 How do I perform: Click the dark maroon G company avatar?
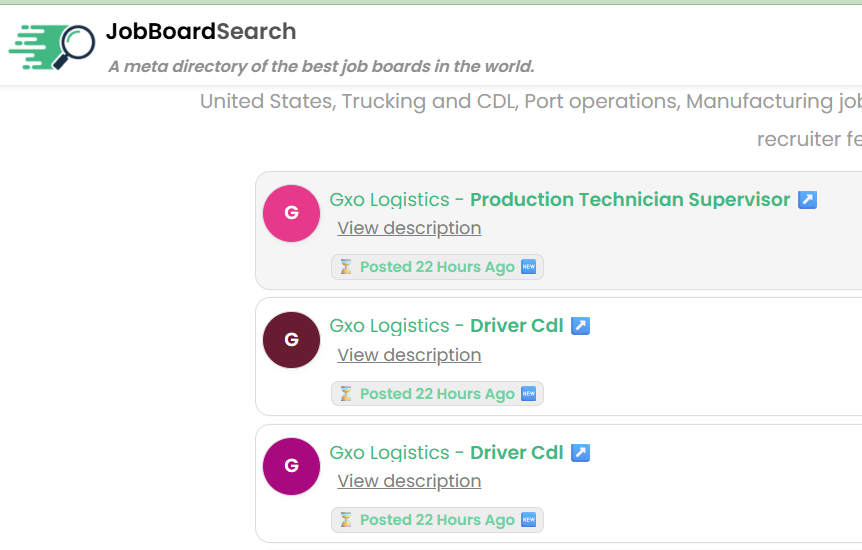(291, 340)
